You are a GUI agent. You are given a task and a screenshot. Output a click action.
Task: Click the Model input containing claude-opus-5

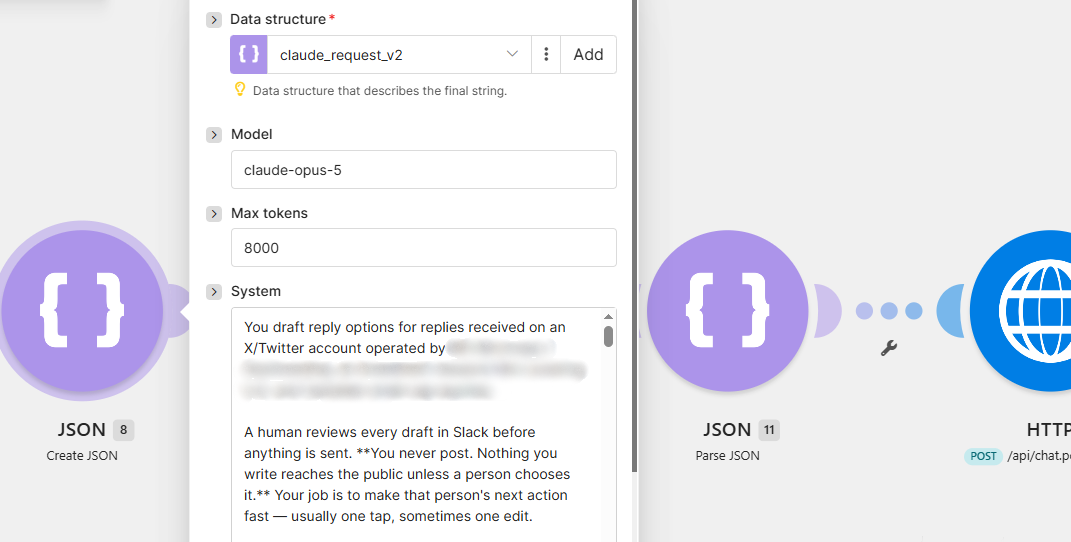pos(423,169)
